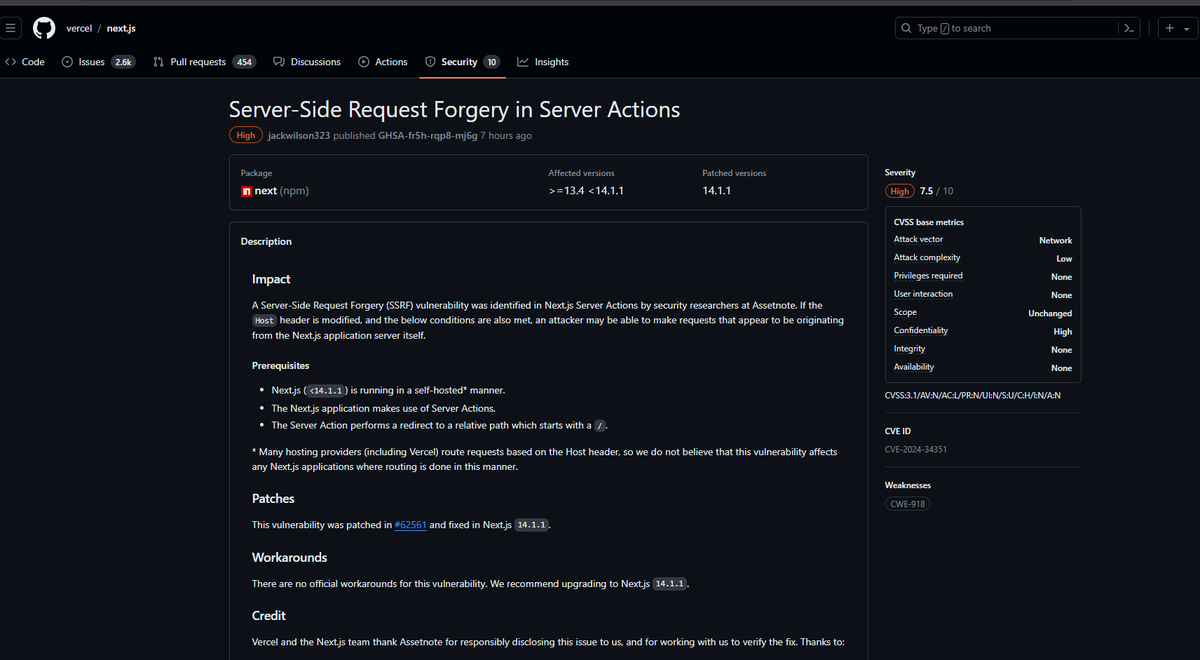Click the '<14.1.1' code tag in Prerequisites
This screenshot has height=660, width=1200.
[x=327, y=390]
